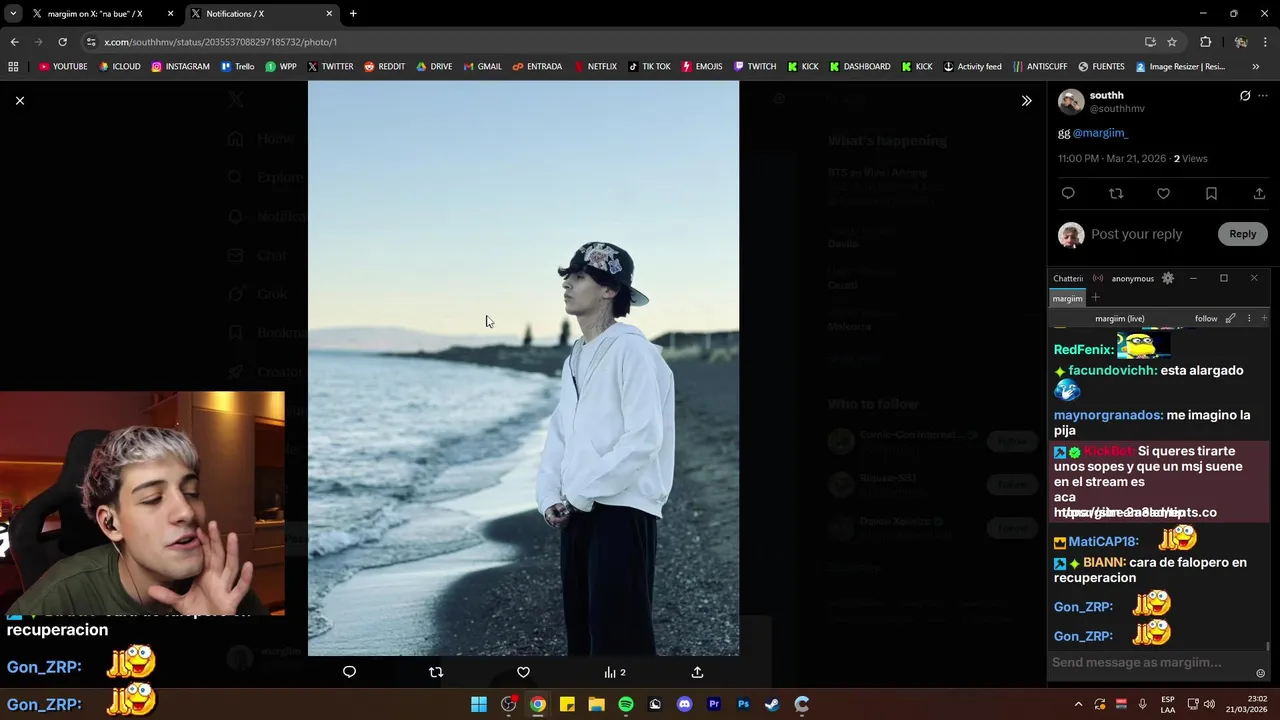The height and width of the screenshot is (720, 1280).
Task: Open the GMAIL bookmark
Action: [482, 66]
